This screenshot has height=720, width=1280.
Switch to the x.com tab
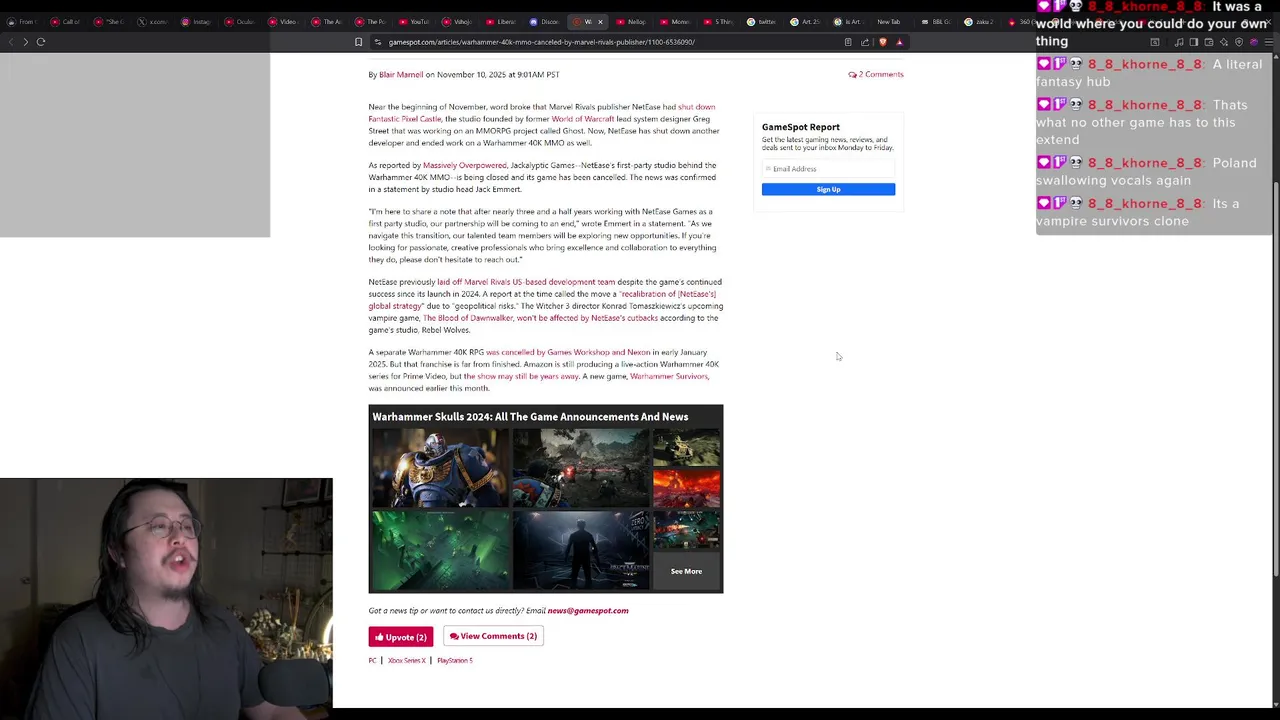tap(153, 22)
